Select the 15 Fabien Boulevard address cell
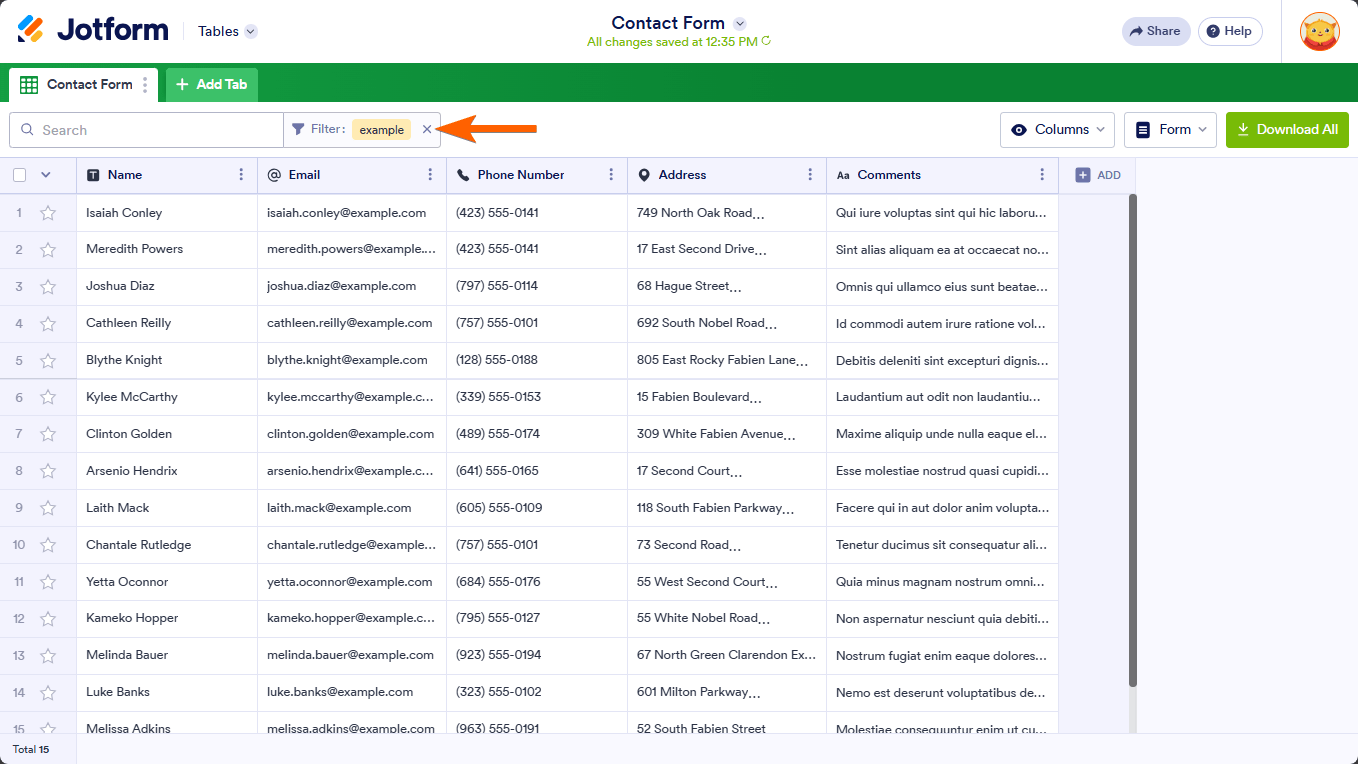The width and height of the screenshot is (1358, 764). point(727,398)
